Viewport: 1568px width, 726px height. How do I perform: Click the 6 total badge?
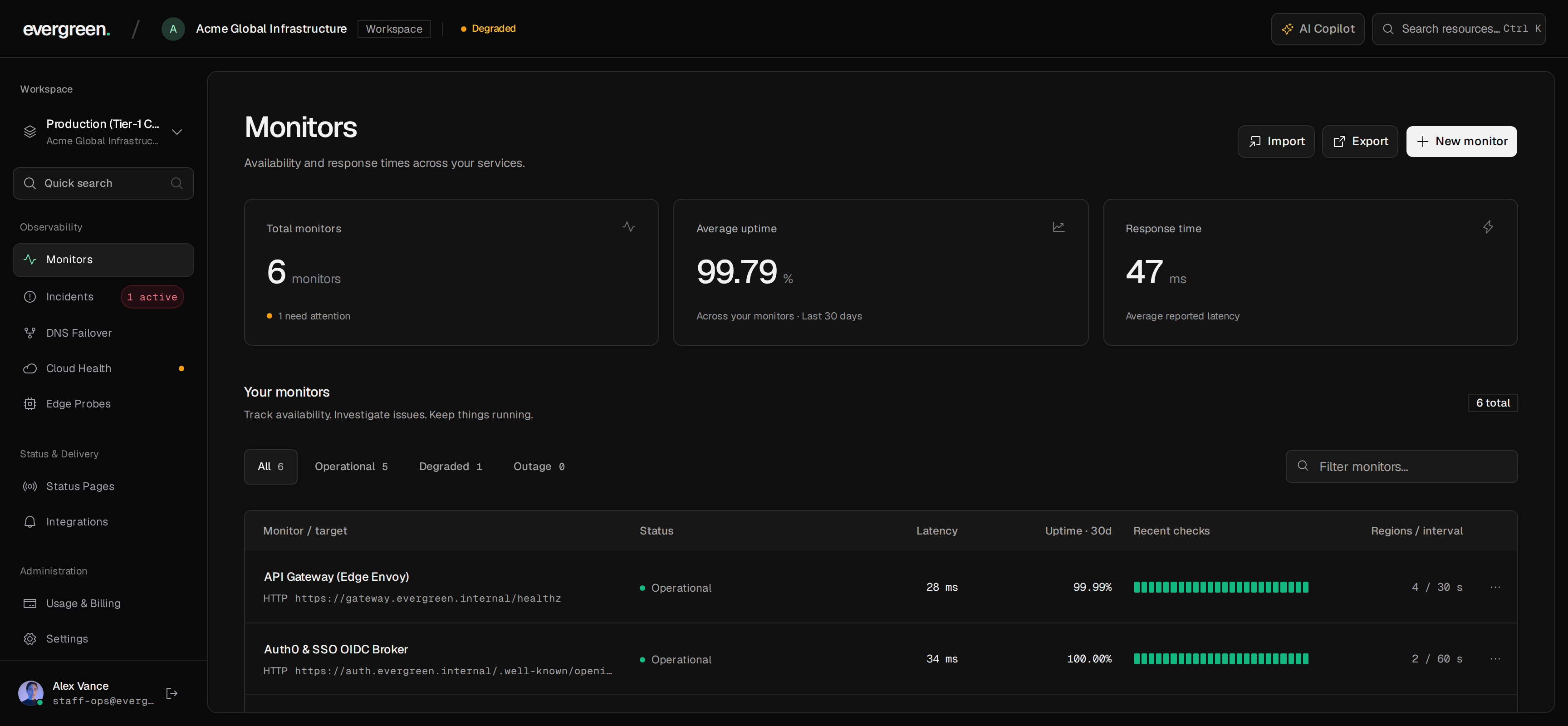point(1493,403)
